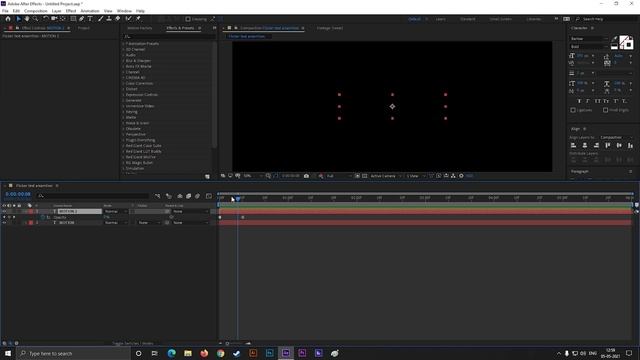Toggle the Snapping checkbox in toolbar
Screen dimensions: 640x360
click(x=188, y=19)
